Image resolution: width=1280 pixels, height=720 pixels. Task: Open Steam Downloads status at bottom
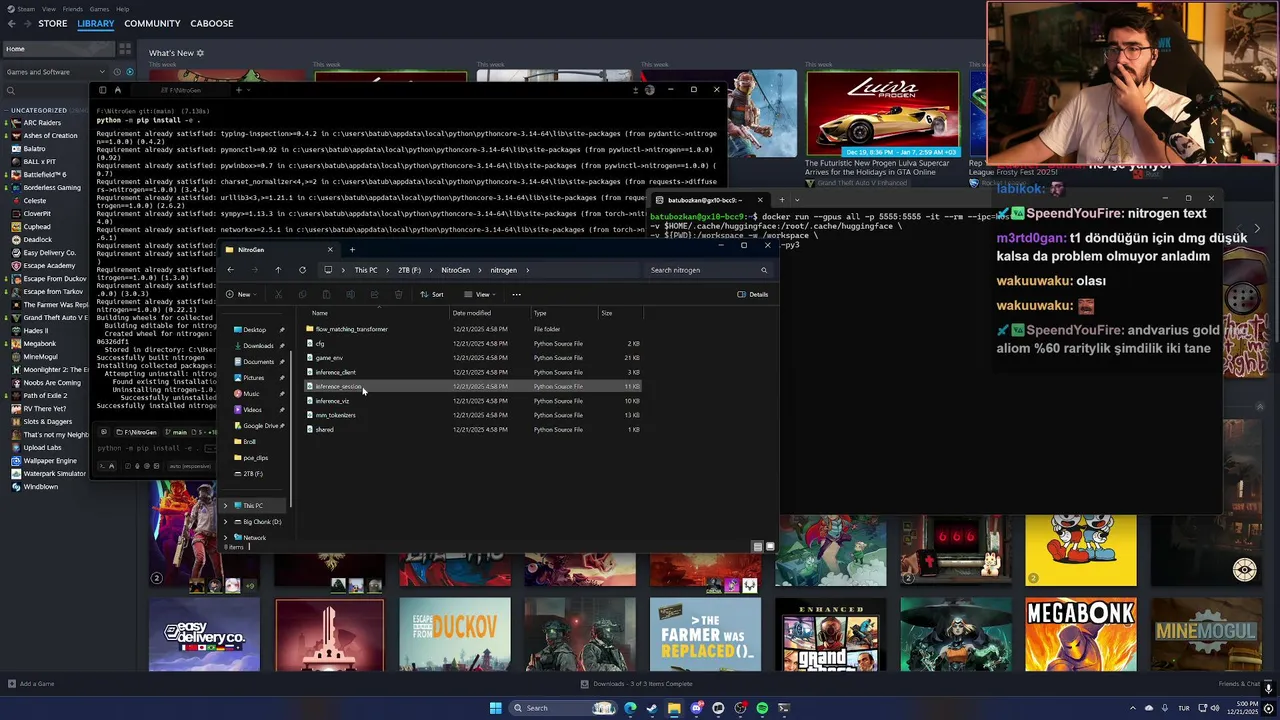(x=636, y=684)
